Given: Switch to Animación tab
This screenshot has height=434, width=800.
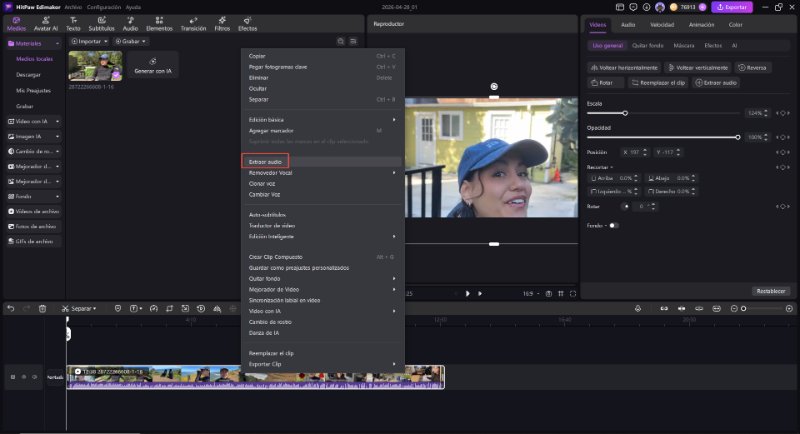Looking at the screenshot, I should pos(701,25).
